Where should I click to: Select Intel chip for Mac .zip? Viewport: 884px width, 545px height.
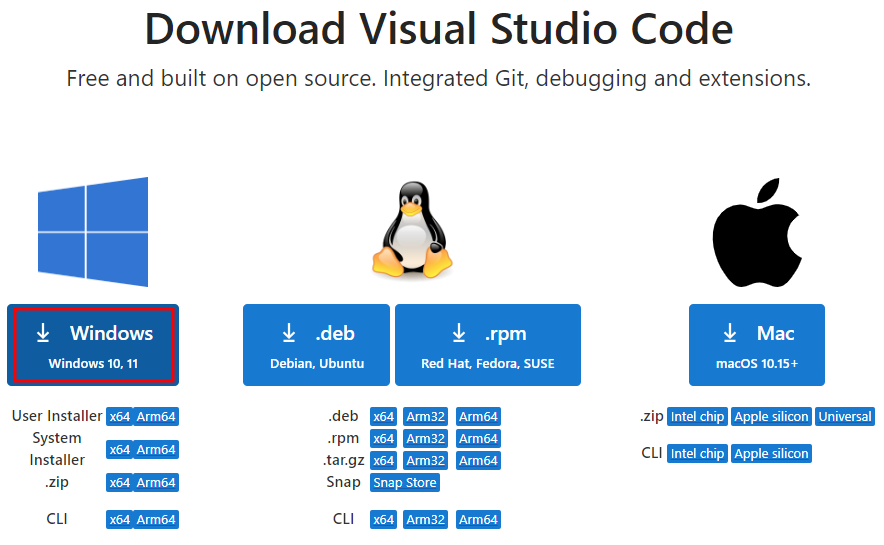pyautogui.click(x=697, y=416)
